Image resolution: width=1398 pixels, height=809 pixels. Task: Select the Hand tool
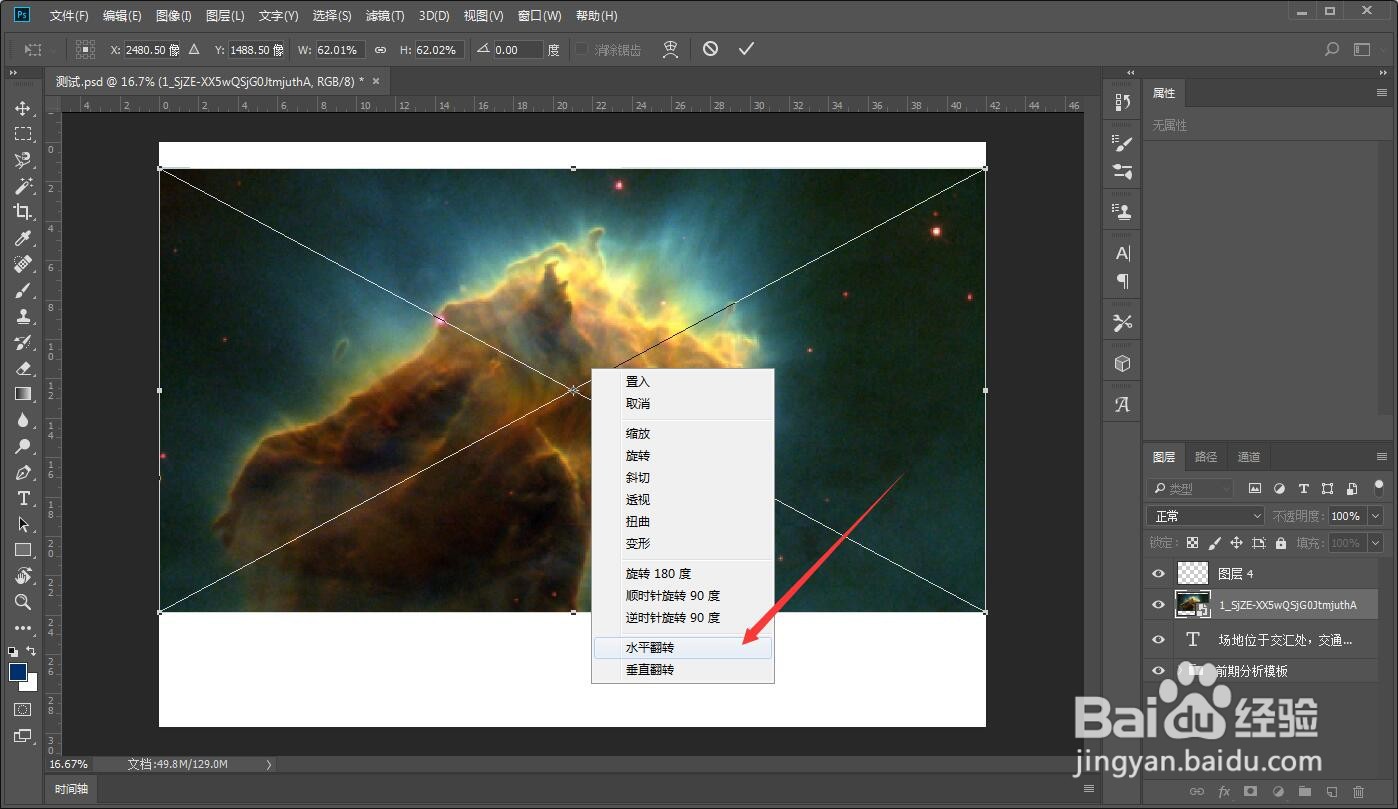(22, 576)
